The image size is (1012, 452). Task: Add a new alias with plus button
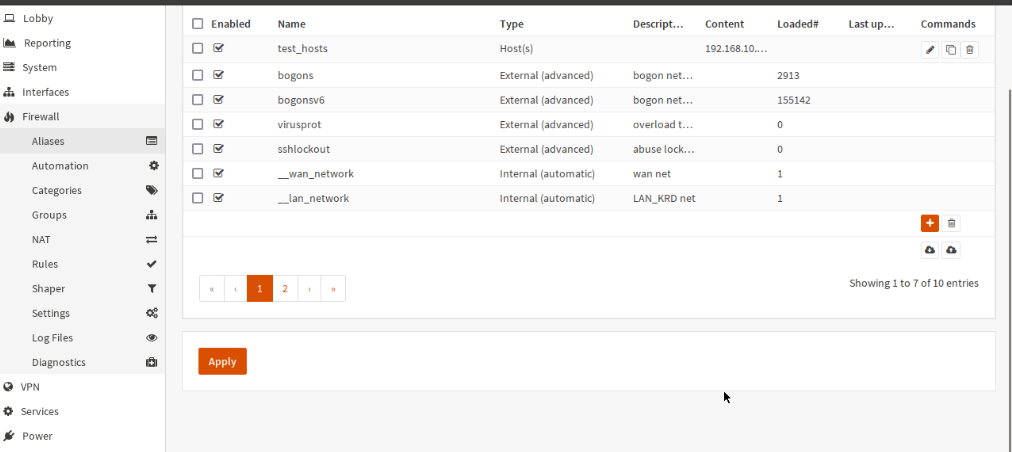click(930, 224)
